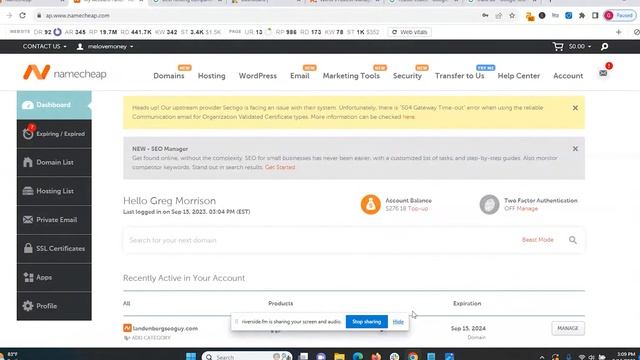Open Expiring / Expired in sidebar
Image resolution: width=640 pixels, height=360 pixels.
pos(54,134)
